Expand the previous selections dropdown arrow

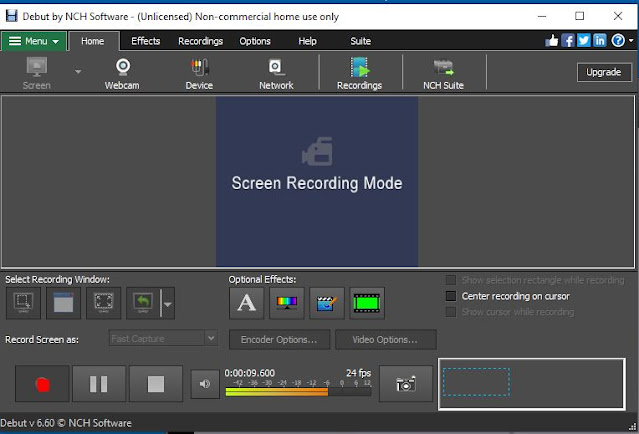(168, 304)
